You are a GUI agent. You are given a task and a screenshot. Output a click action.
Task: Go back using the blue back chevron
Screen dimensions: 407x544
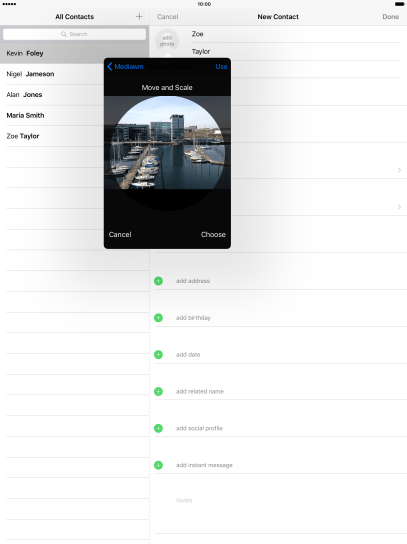110,66
